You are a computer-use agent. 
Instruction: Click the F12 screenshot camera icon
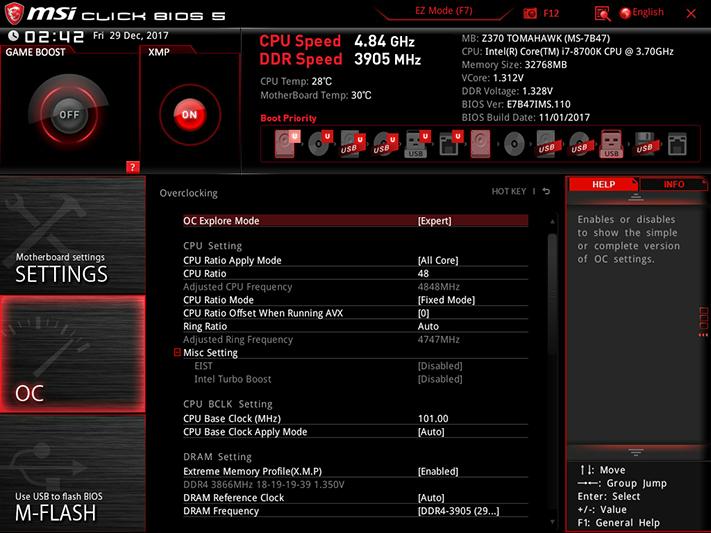[530, 13]
